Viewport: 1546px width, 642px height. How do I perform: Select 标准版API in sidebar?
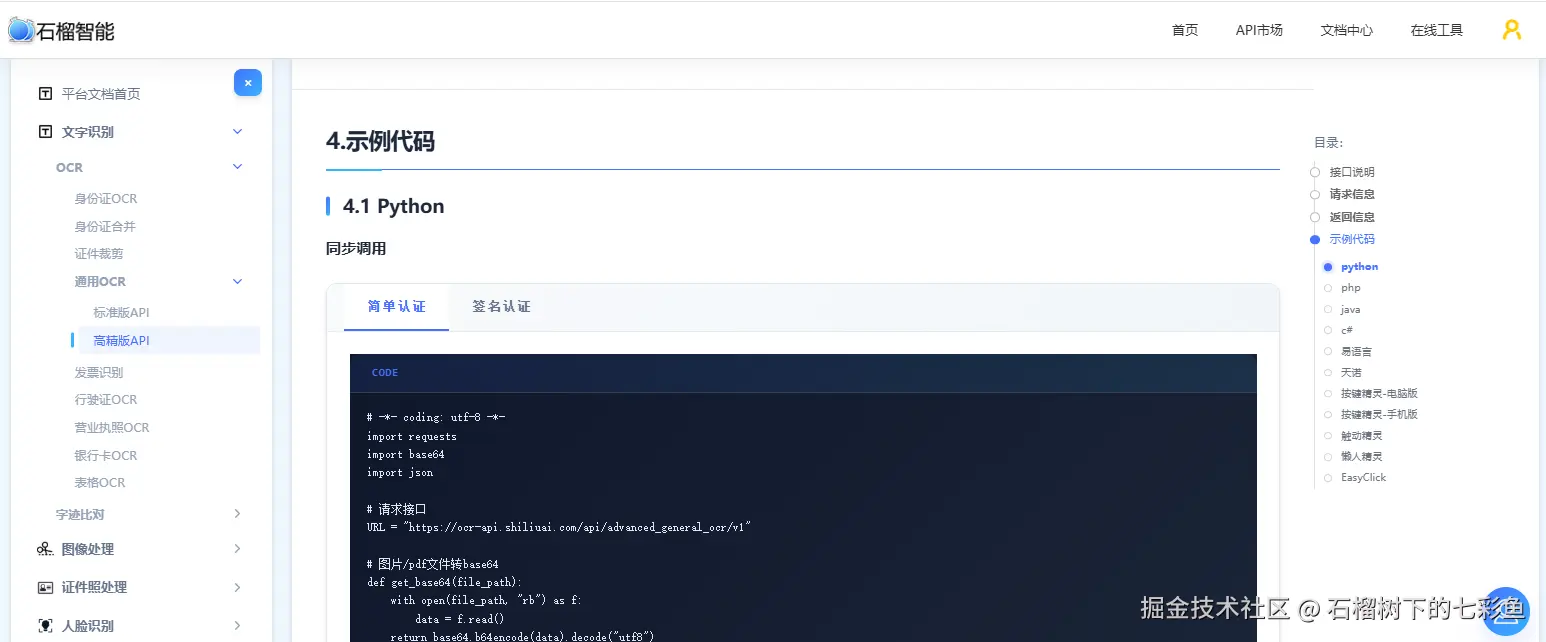pos(121,313)
